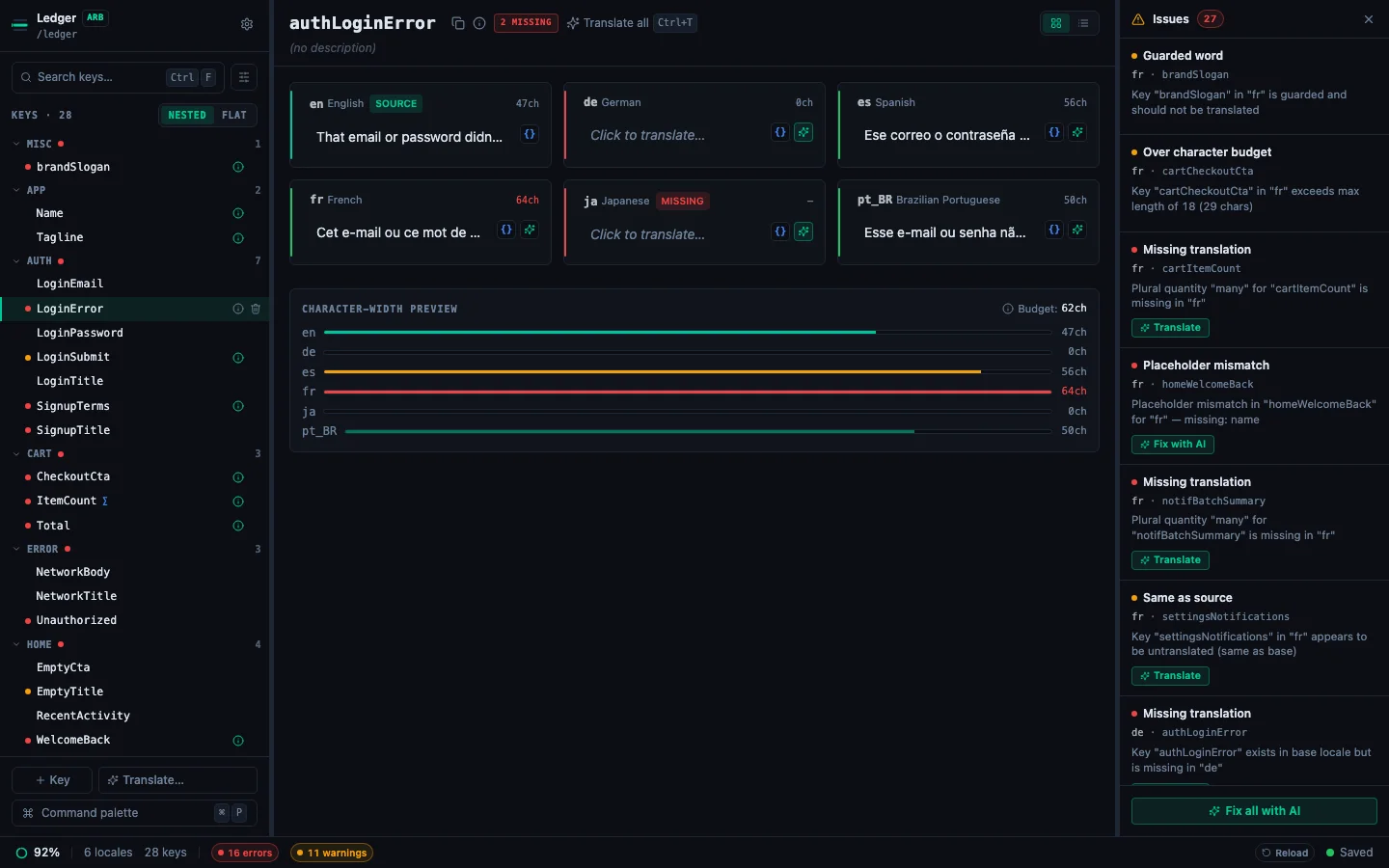AI translate the Japanese card
1389x868 pixels.
(803, 231)
